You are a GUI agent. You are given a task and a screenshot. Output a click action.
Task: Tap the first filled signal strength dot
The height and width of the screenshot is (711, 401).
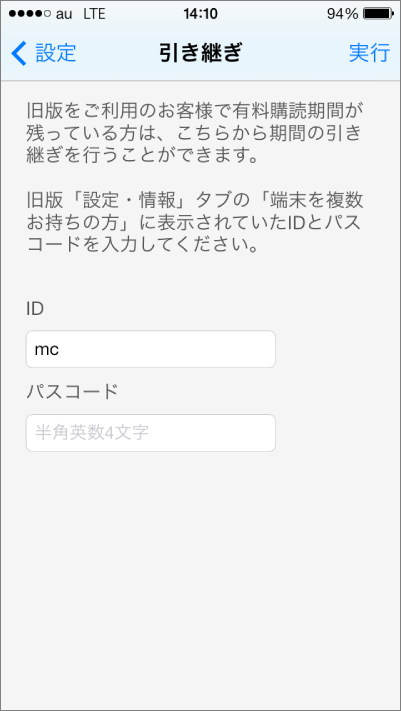[12, 14]
